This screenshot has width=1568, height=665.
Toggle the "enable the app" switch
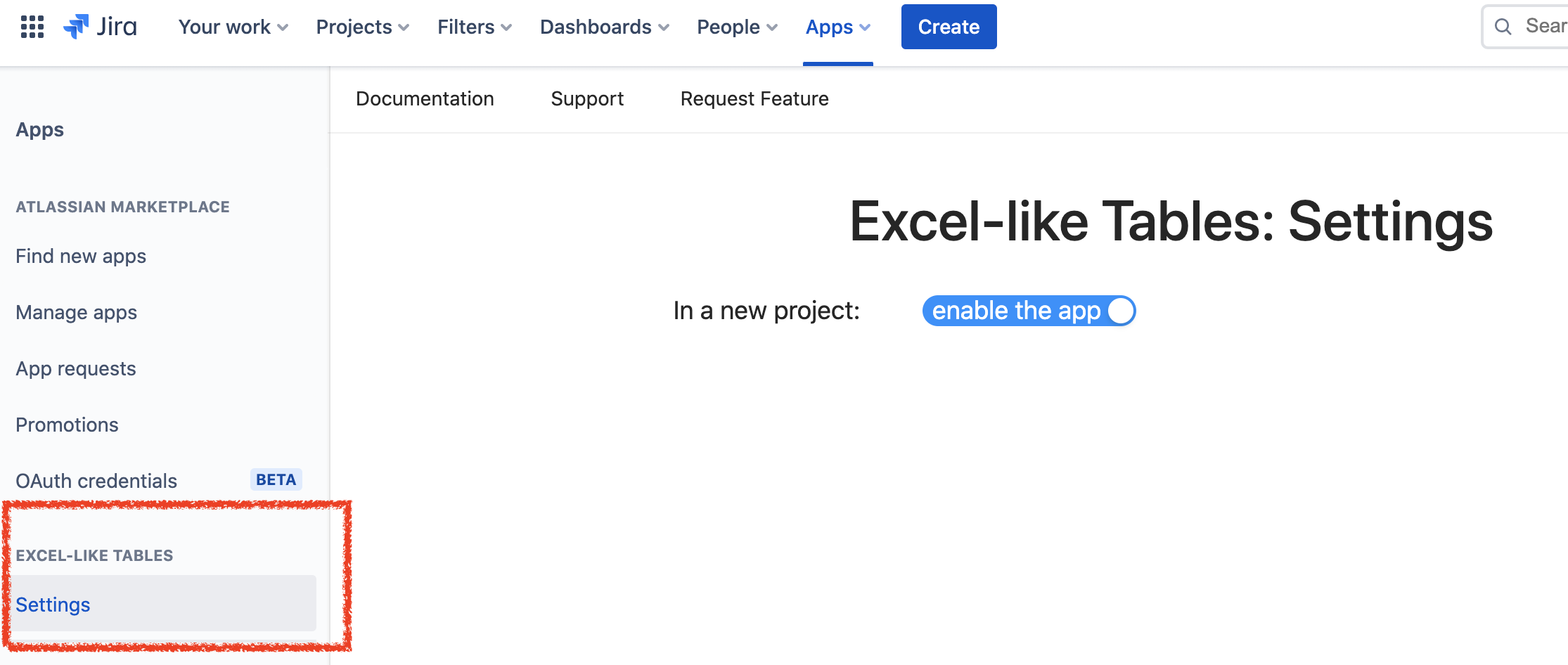tap(1029, 311)
